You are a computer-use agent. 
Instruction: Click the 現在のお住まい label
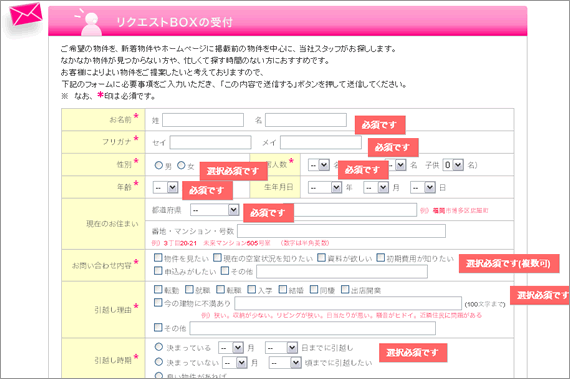tap(112, 224)
